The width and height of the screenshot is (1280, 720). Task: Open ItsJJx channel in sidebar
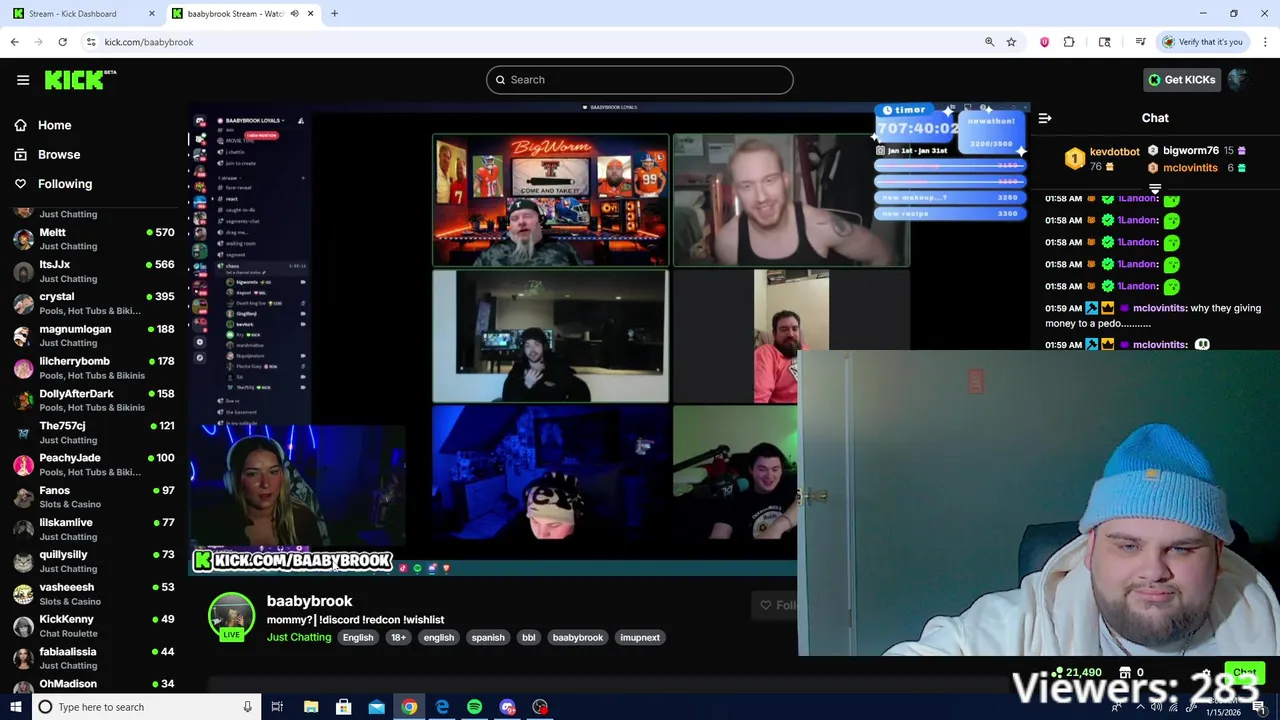[x=94, y=271]
